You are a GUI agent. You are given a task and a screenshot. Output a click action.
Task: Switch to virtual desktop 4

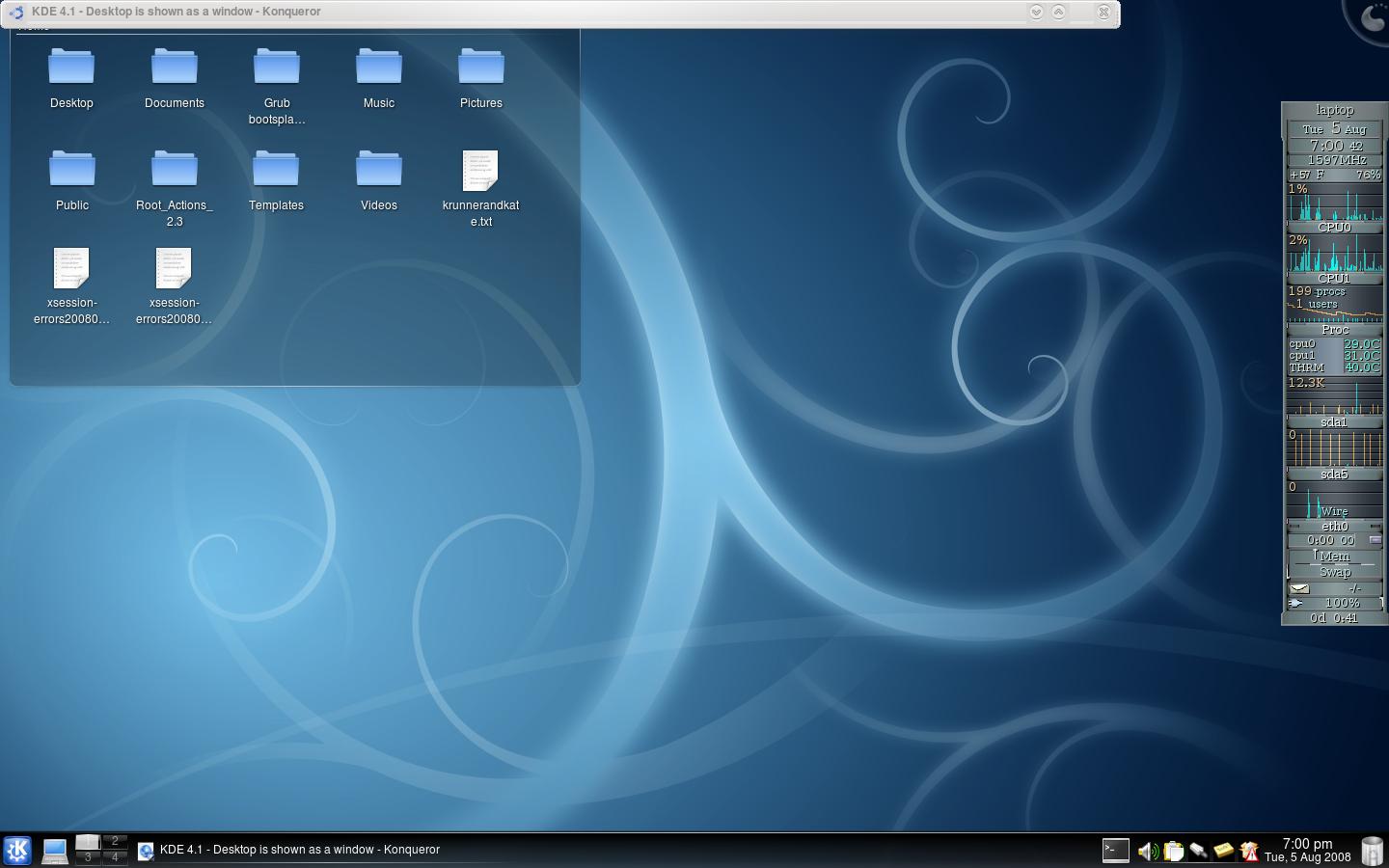pyautogui.click(x=115, y=857)
